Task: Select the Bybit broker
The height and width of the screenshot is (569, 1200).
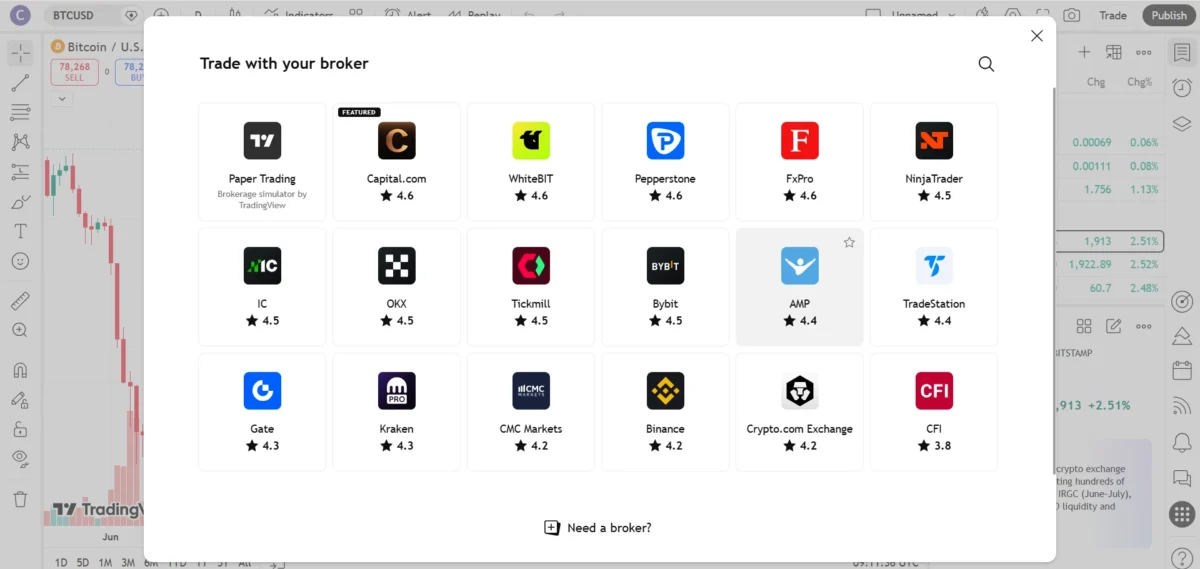Action: click(x=665, y=286)
